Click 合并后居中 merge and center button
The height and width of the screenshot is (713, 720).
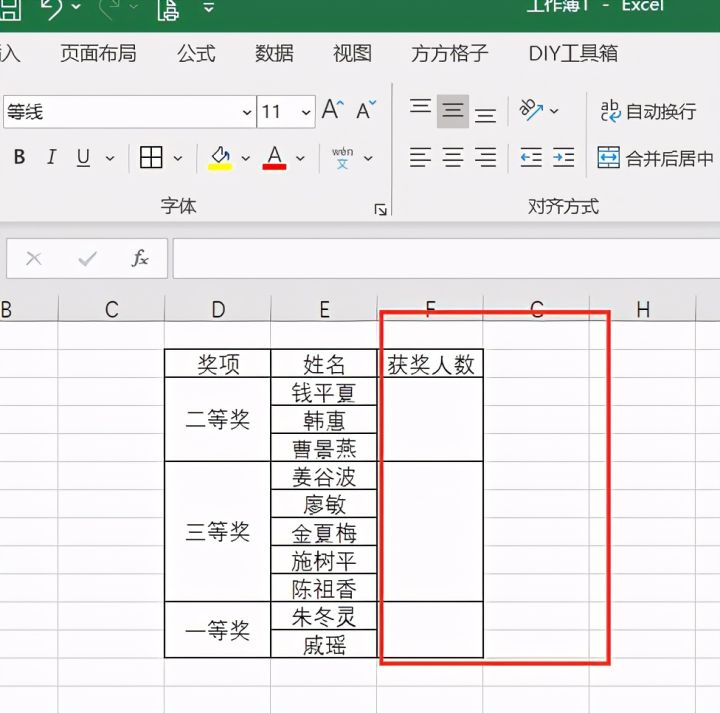coord(656,158)
